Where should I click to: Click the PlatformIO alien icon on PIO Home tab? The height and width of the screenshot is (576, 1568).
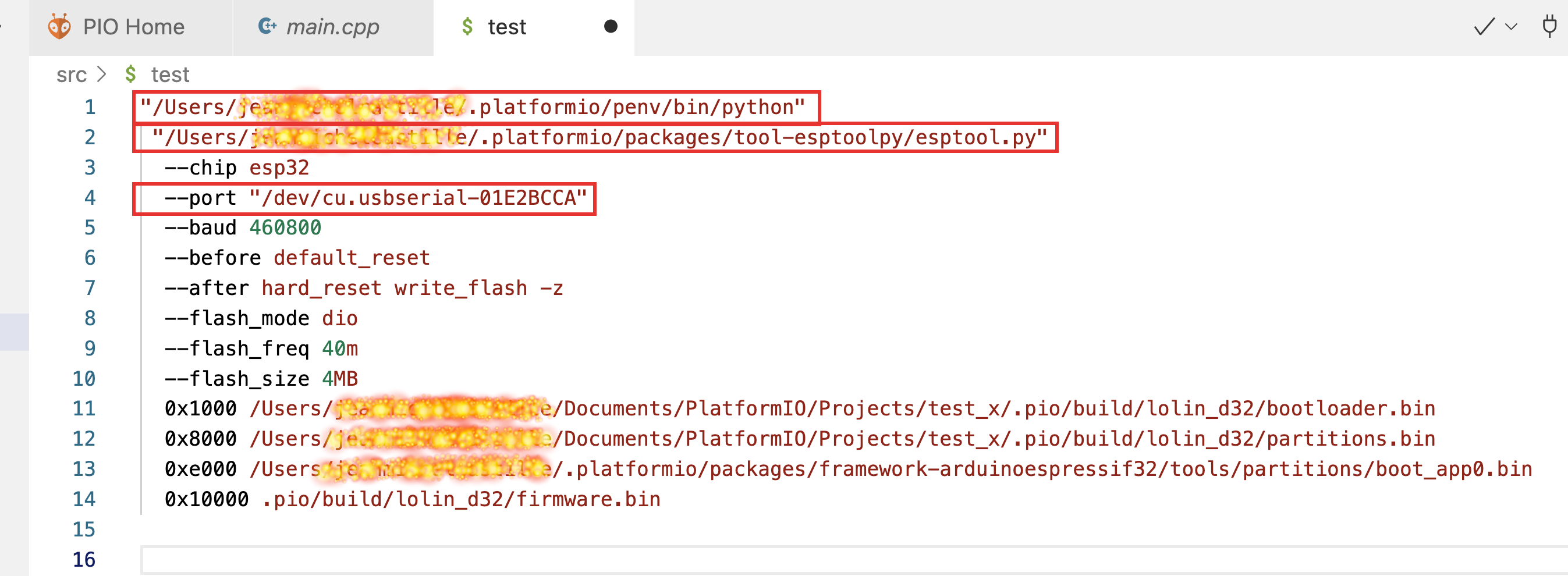click(59, 27)
